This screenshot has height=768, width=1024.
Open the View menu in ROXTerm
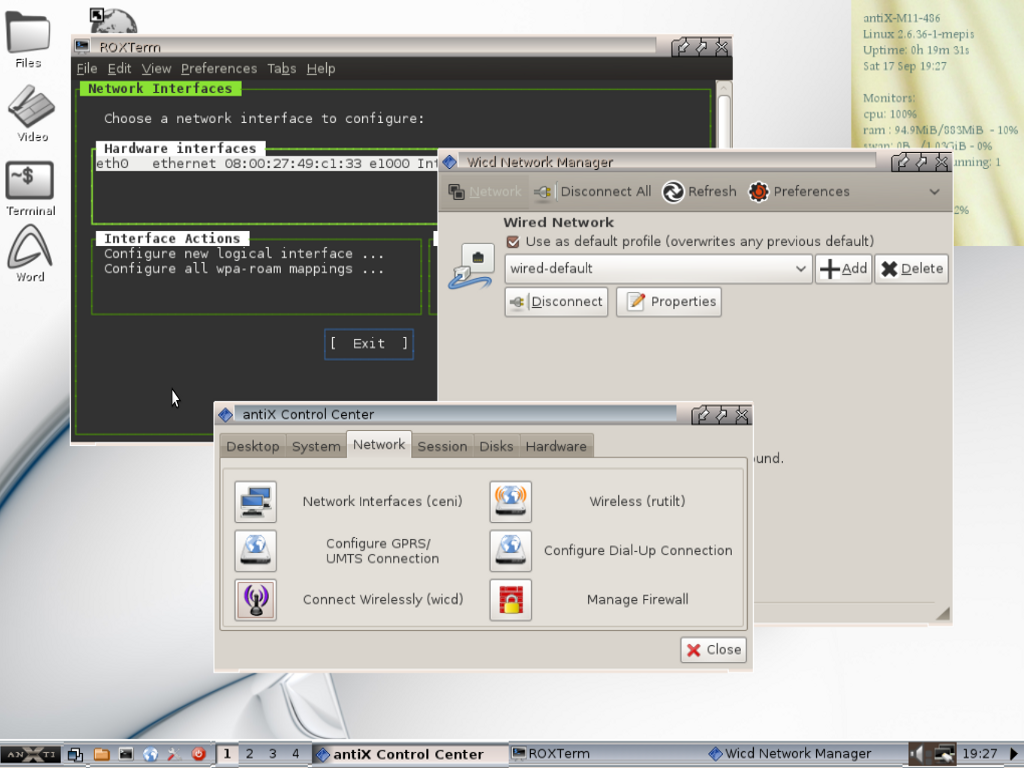156,69
